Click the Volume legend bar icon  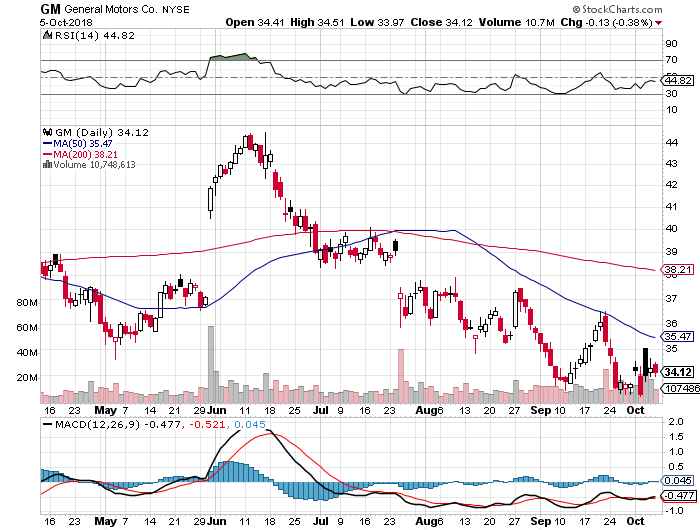pos(46,165)
